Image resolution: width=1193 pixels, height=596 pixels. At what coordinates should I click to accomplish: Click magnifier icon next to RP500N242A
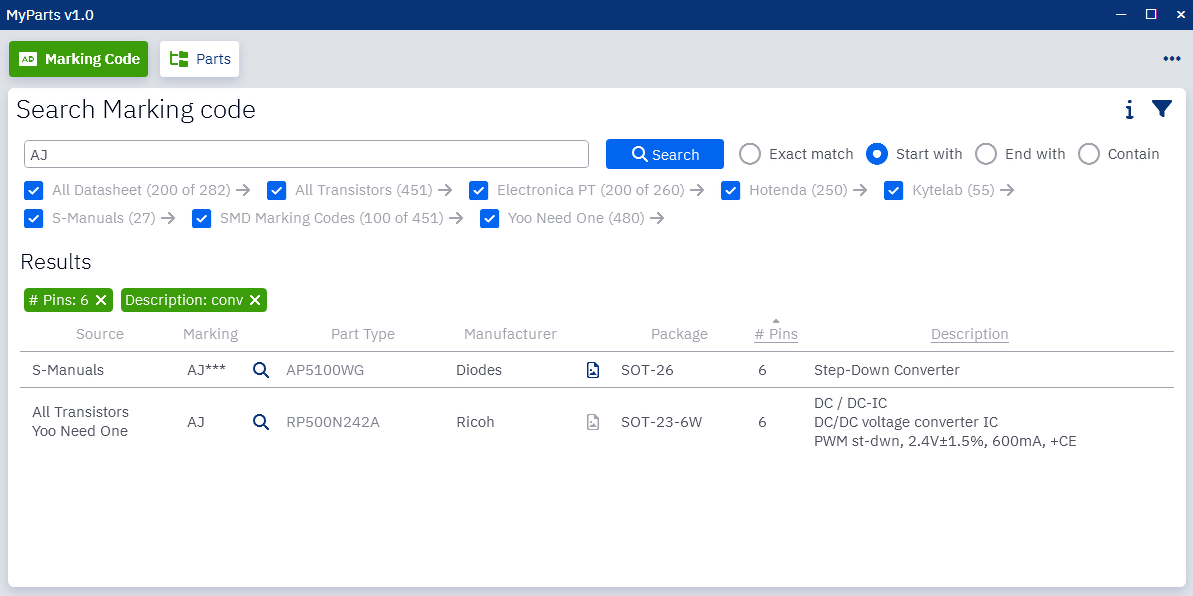[261, 422]
